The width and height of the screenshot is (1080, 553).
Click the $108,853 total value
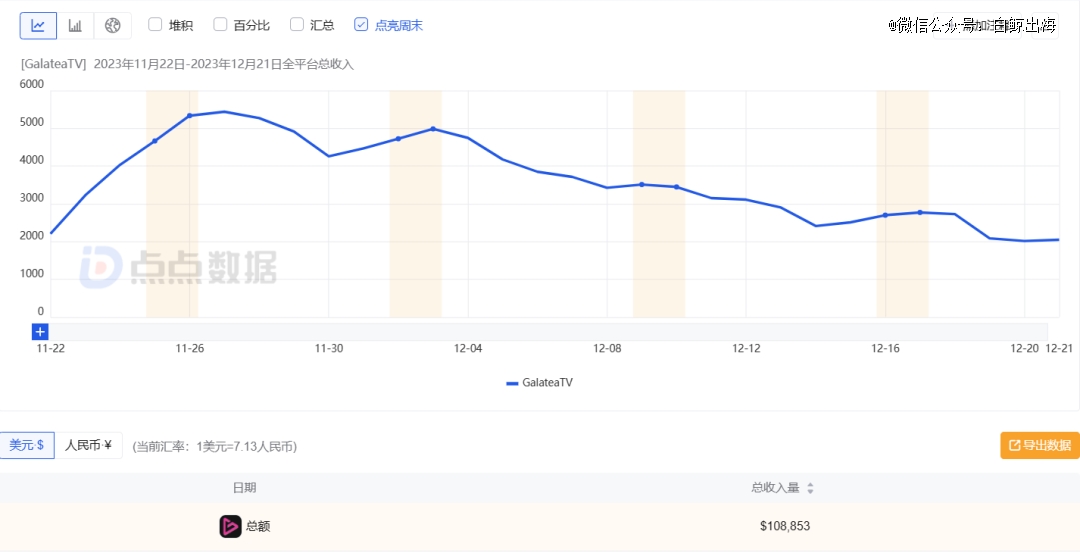point(785,526)
